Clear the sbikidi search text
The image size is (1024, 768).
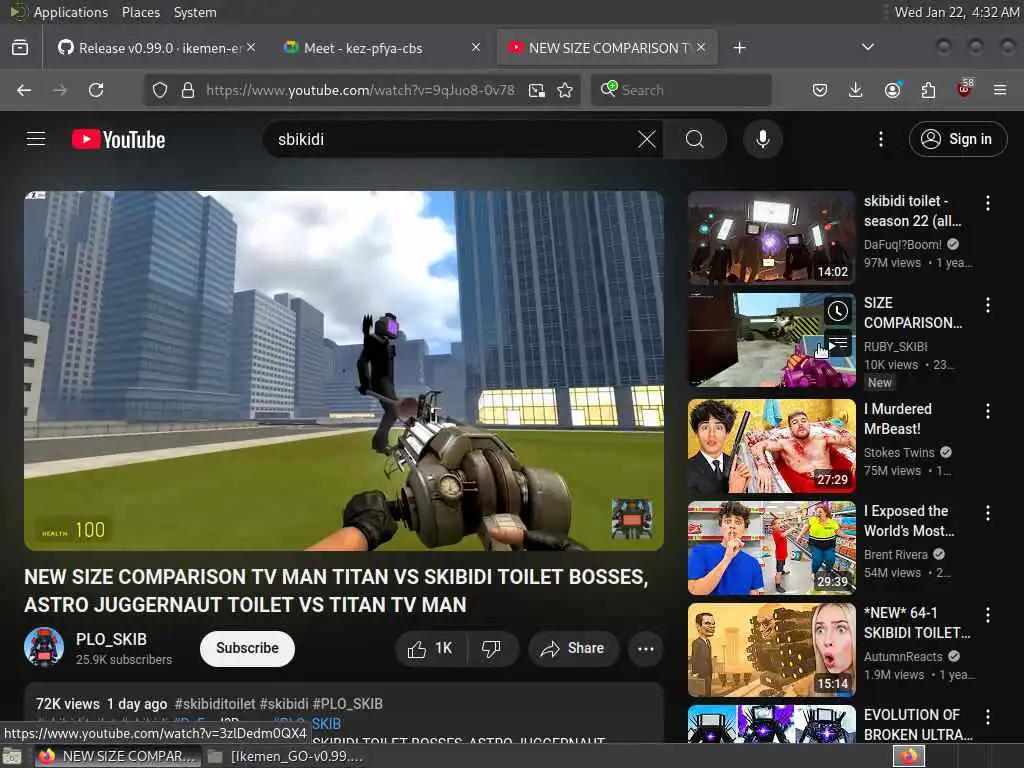pyautogui.click(x=647, y=139)
